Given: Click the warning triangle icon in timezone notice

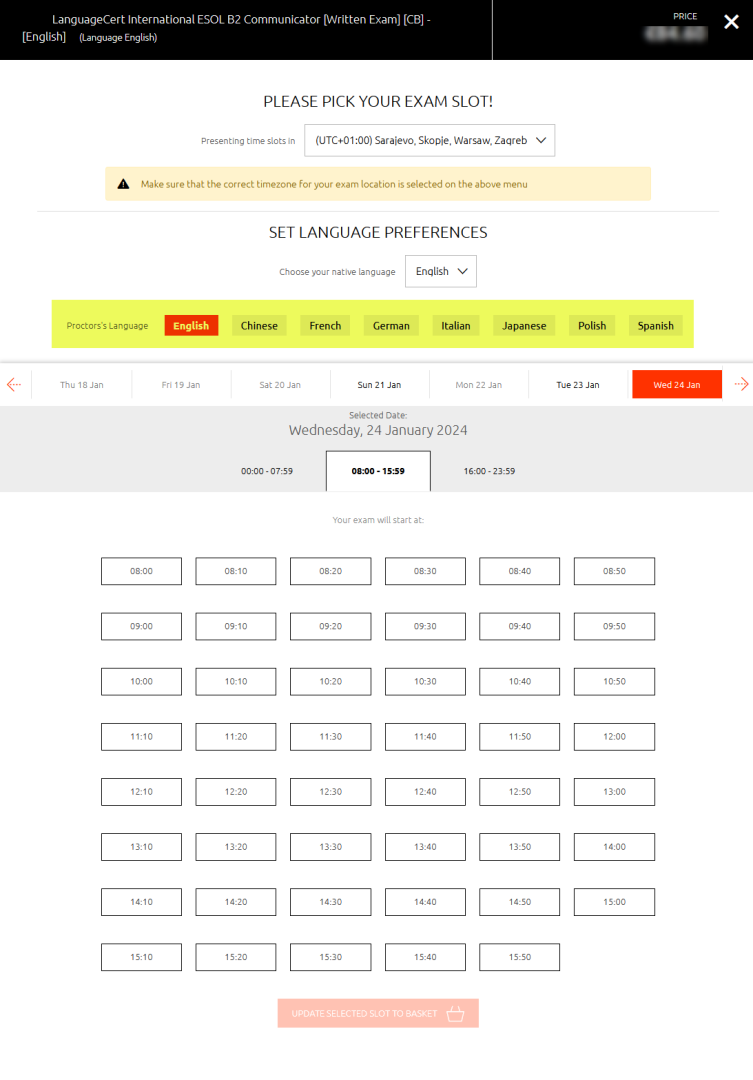Looking at the screenshot, I should point(123,184).
